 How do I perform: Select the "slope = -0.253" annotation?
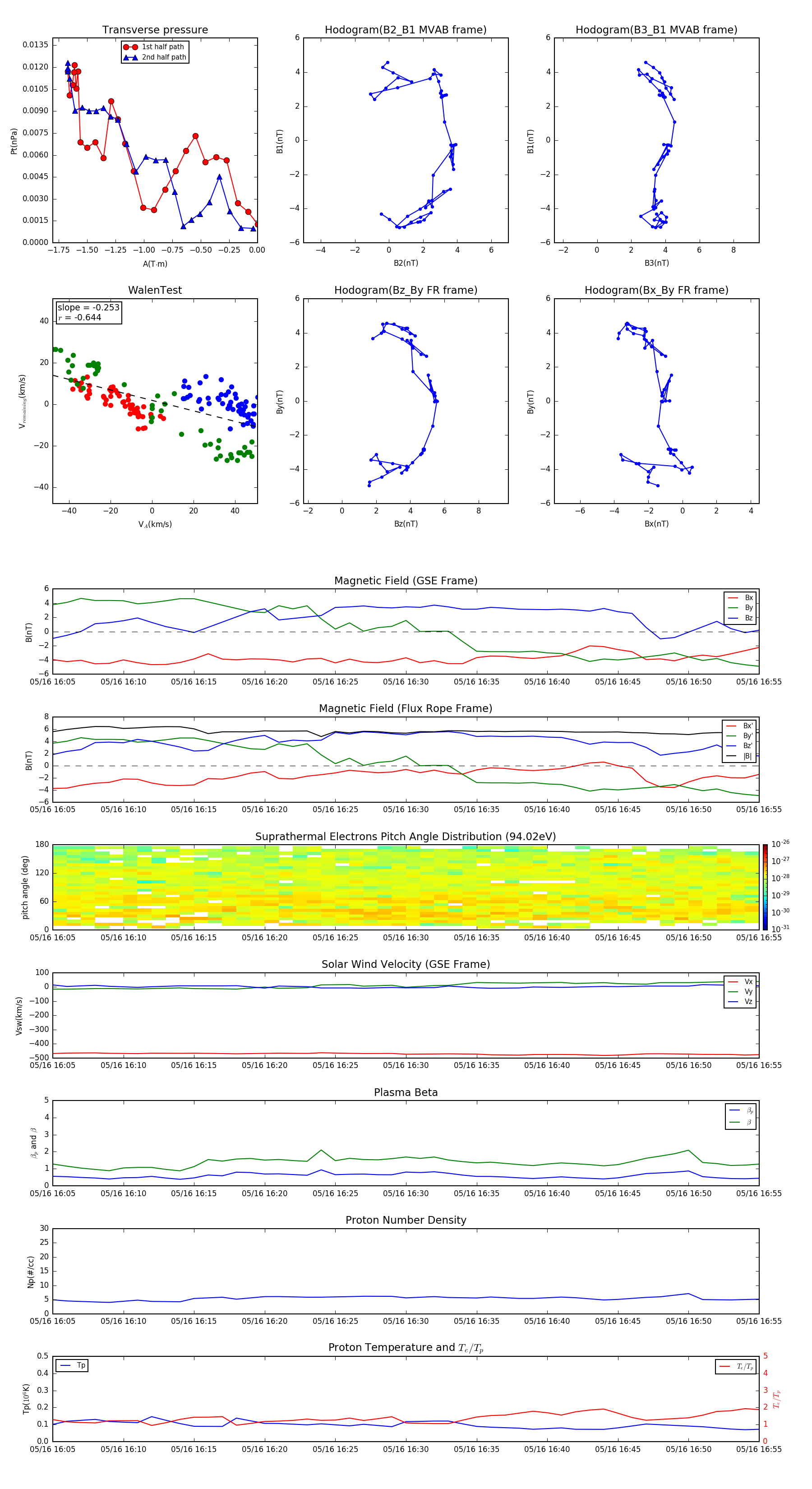coord(88,308)
